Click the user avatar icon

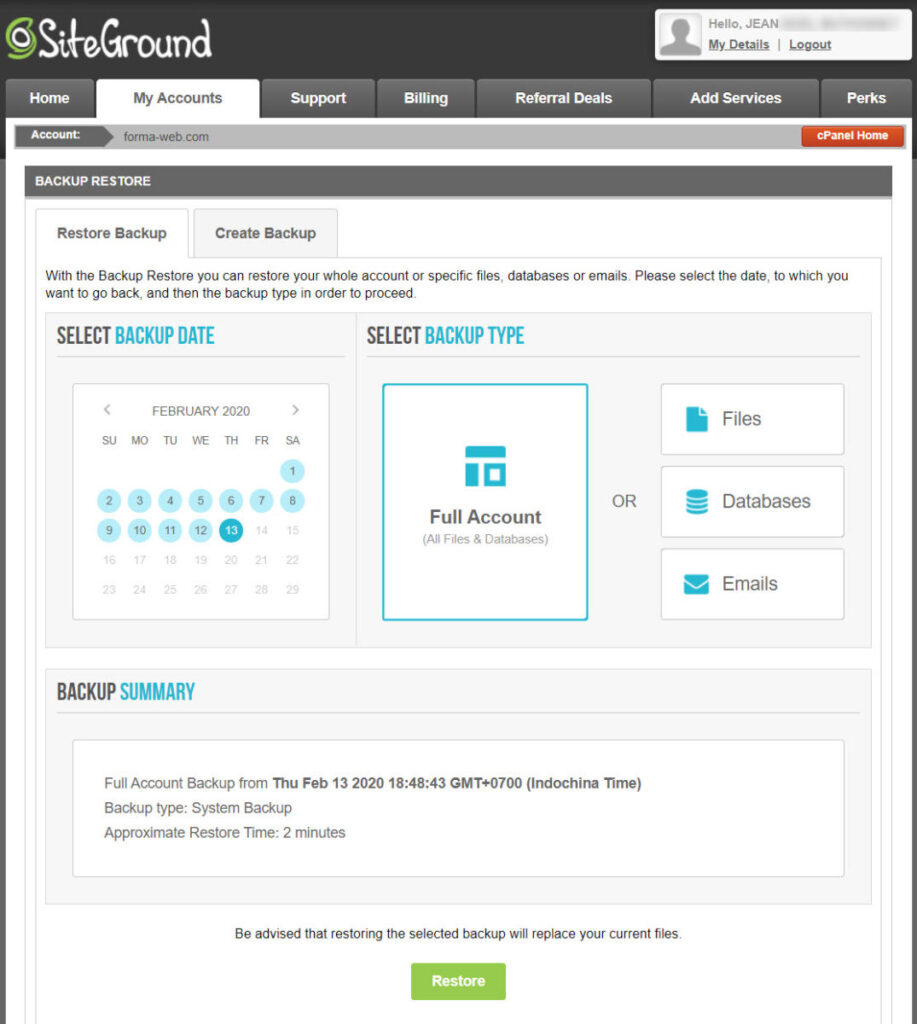click(x=680, y=34)
